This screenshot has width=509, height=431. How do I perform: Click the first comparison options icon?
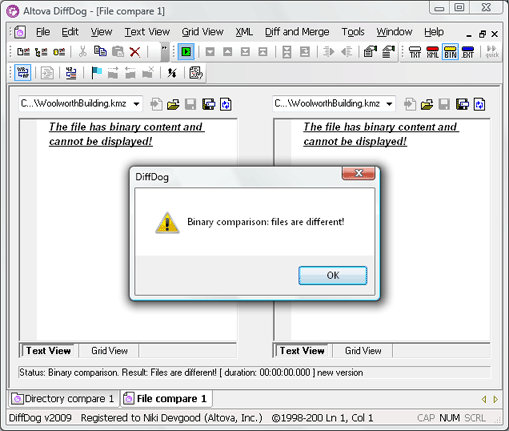pyautogui.click(x=370, y=52)
